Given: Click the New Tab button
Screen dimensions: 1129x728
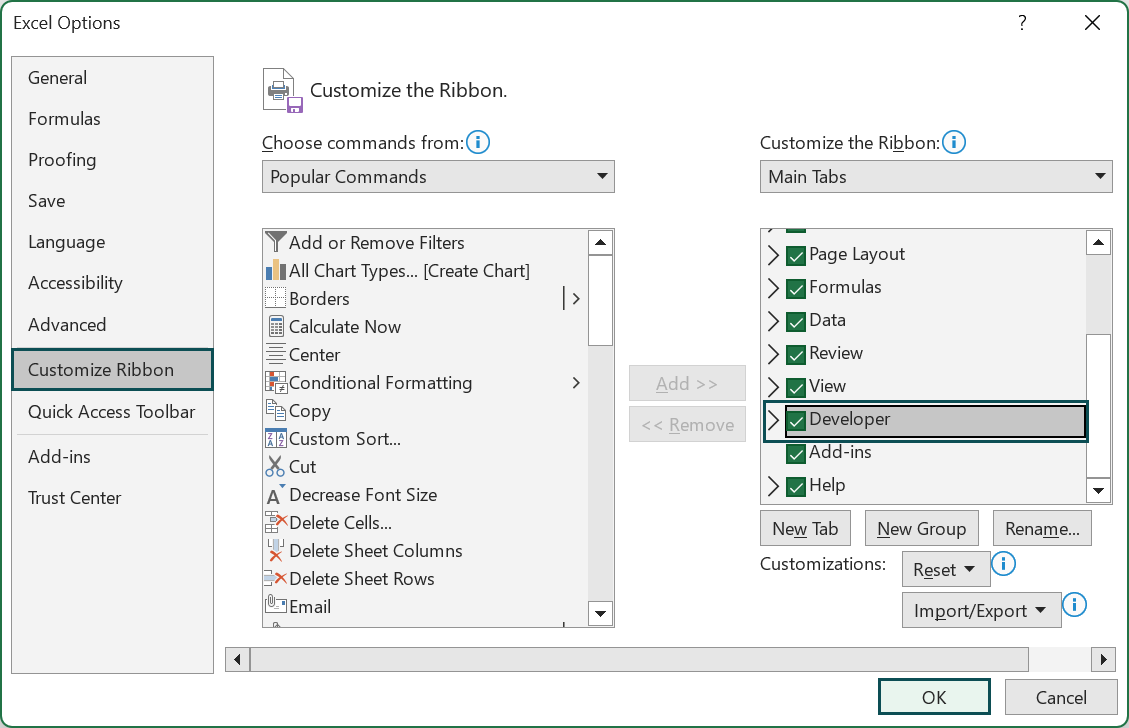Looking at the screenshot, I should (x=805, y=529).
